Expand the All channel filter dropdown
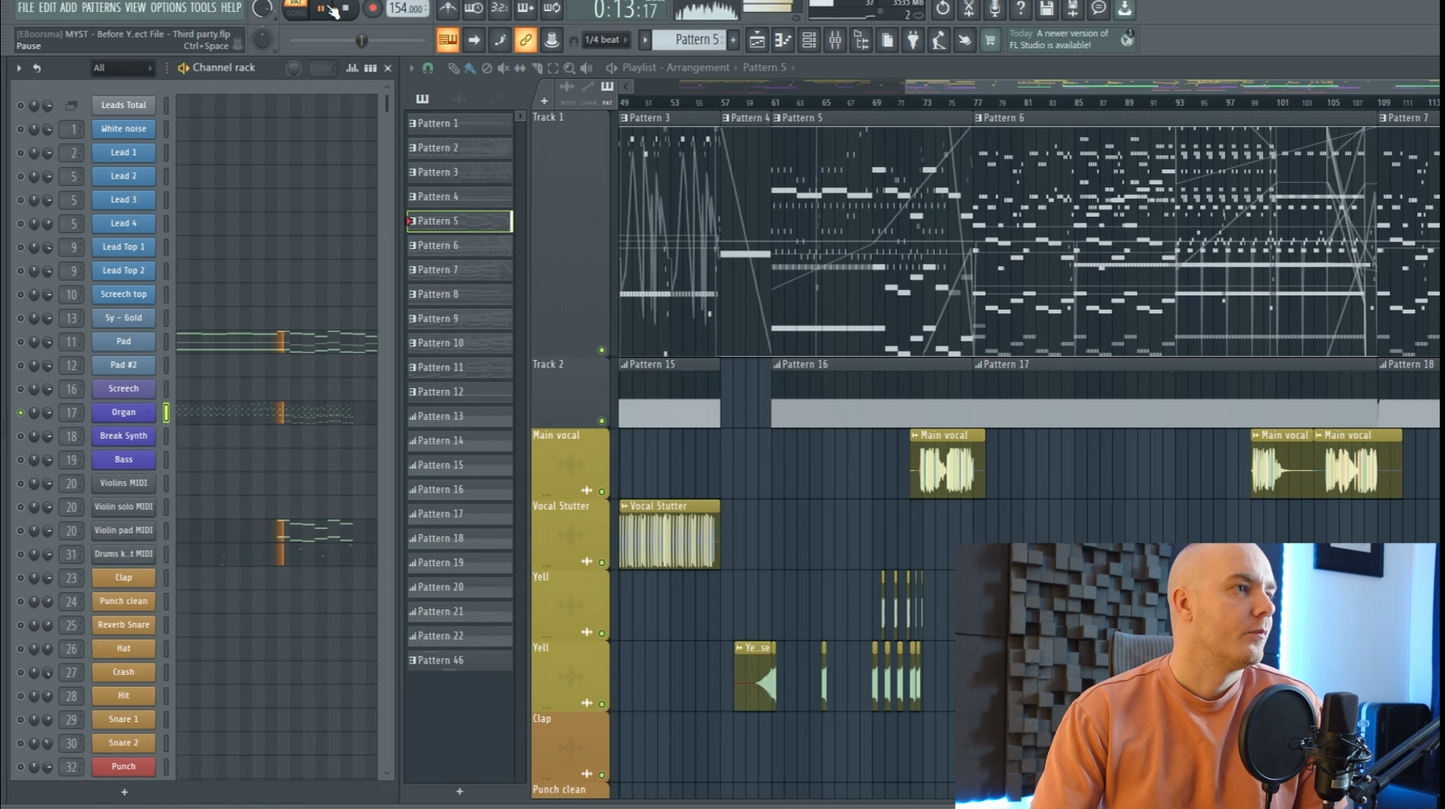This screenshot has height=809, width=1445. [122, 68]
